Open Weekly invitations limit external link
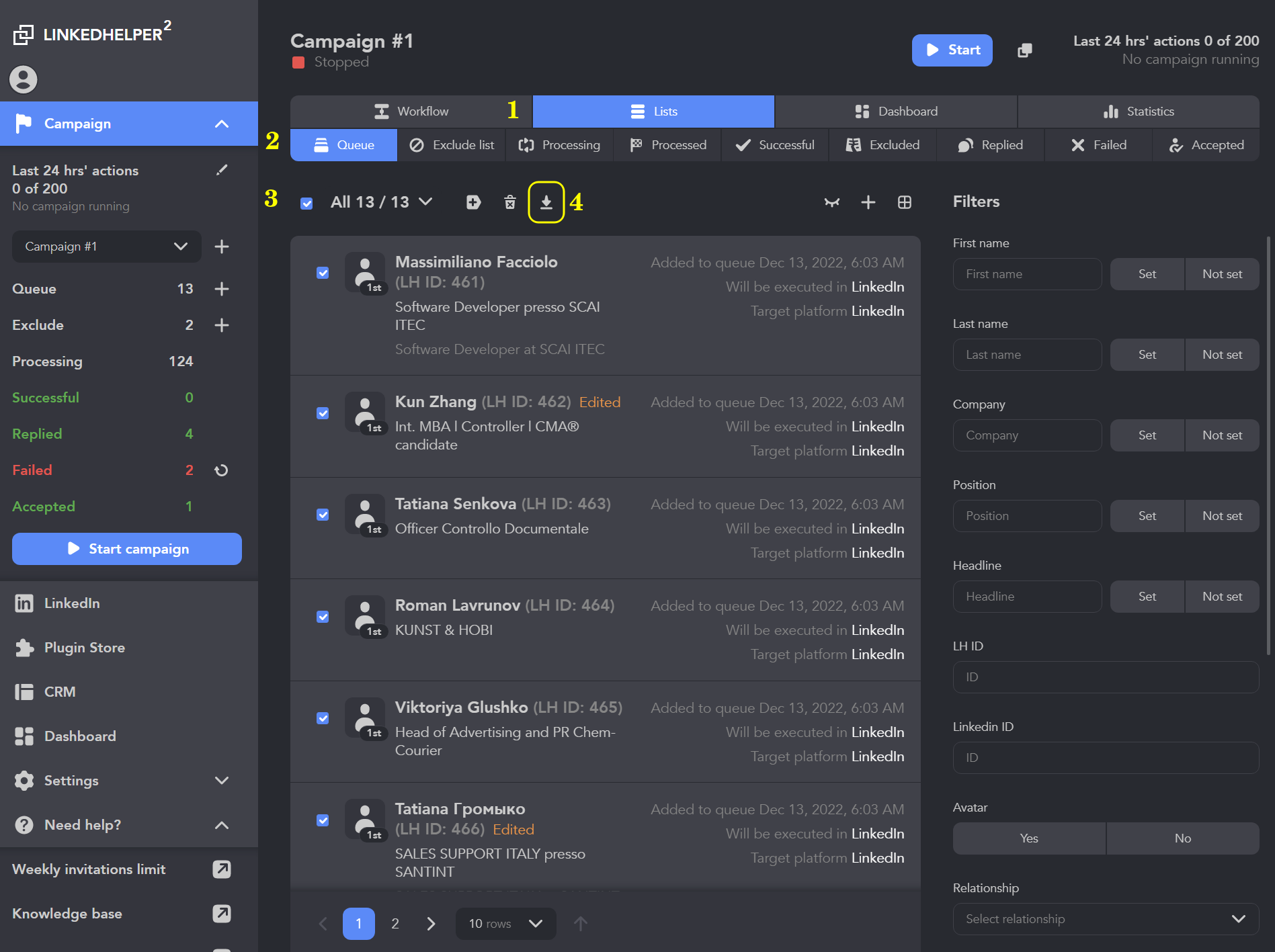The width and height of the screenshot is (1275, 952). (x=222, y=869)
